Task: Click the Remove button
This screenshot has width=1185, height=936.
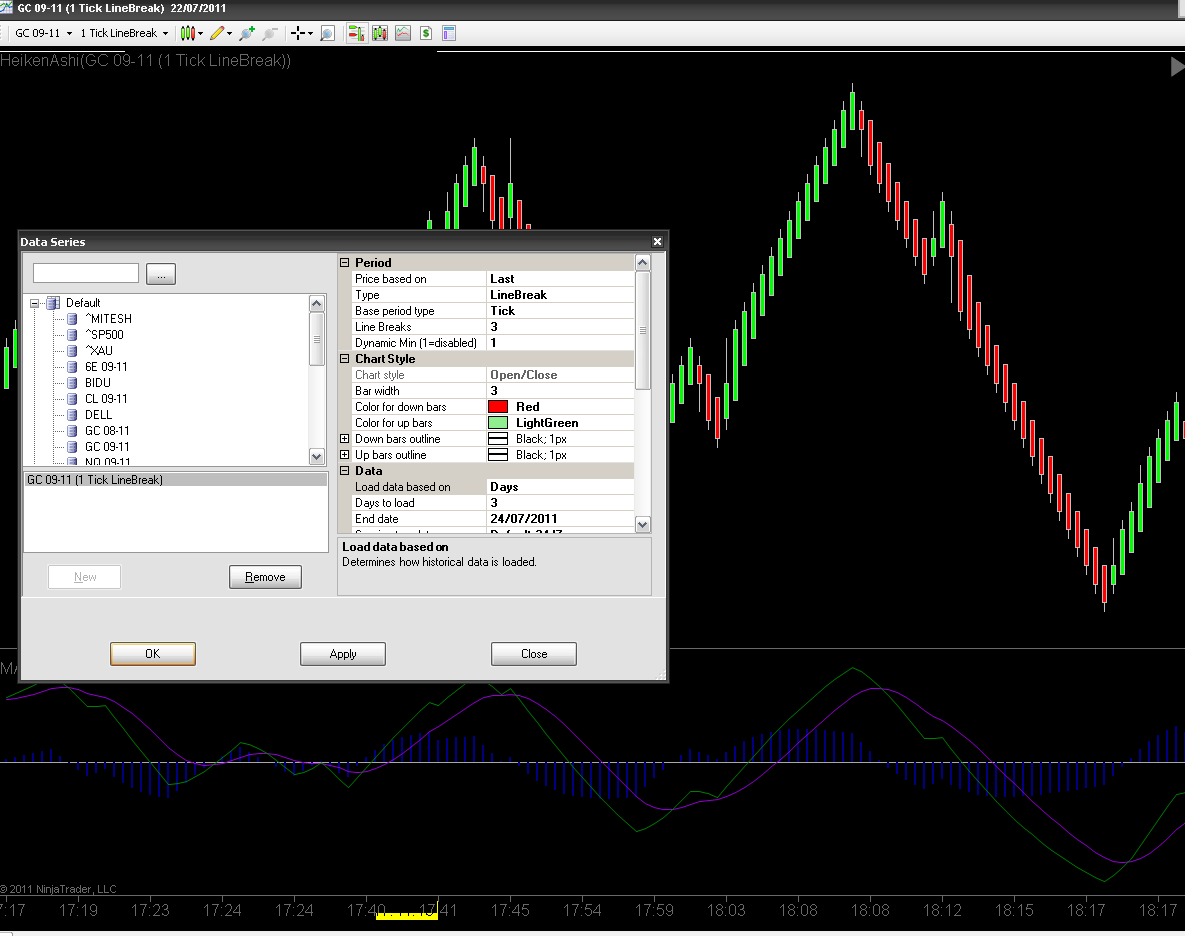Action: [x=265, y=576]
